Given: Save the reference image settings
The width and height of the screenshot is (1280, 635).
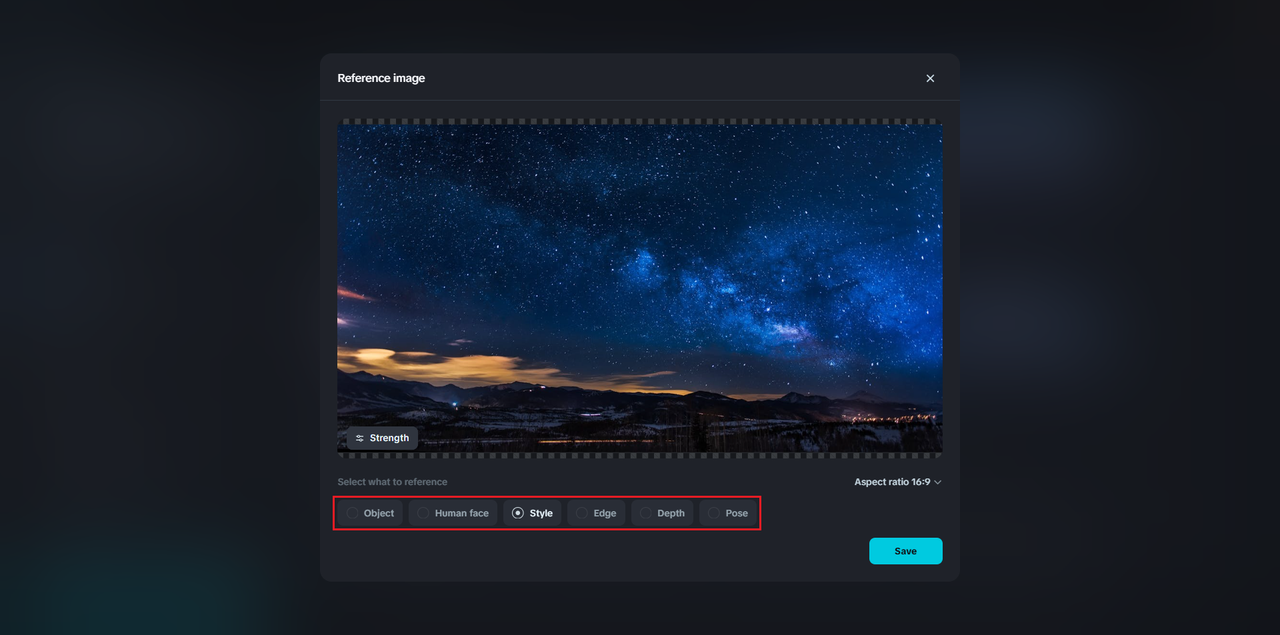Looking at the screenshot, I should click(905, 551).
